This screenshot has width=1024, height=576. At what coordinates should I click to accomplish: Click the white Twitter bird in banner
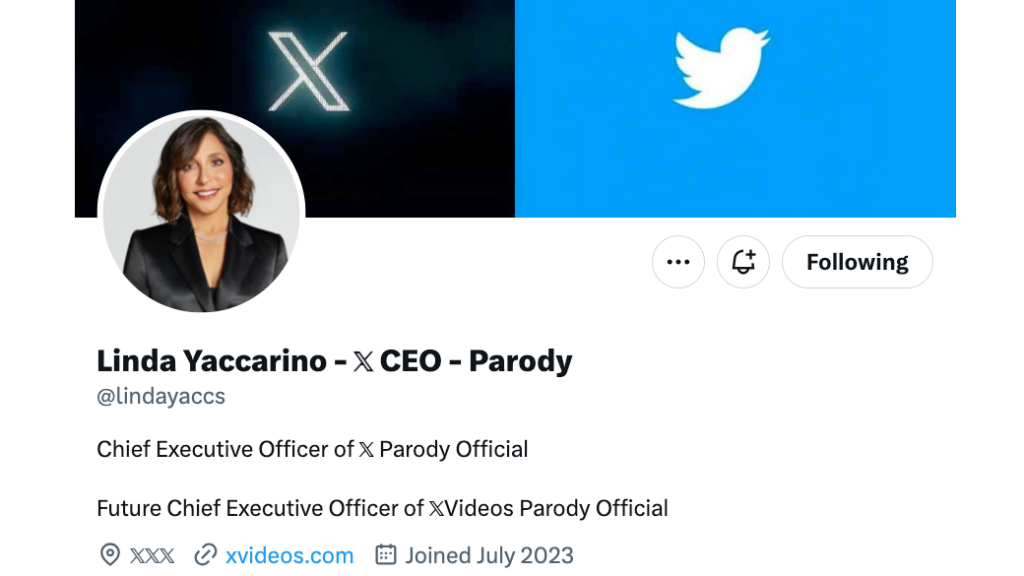720,68
